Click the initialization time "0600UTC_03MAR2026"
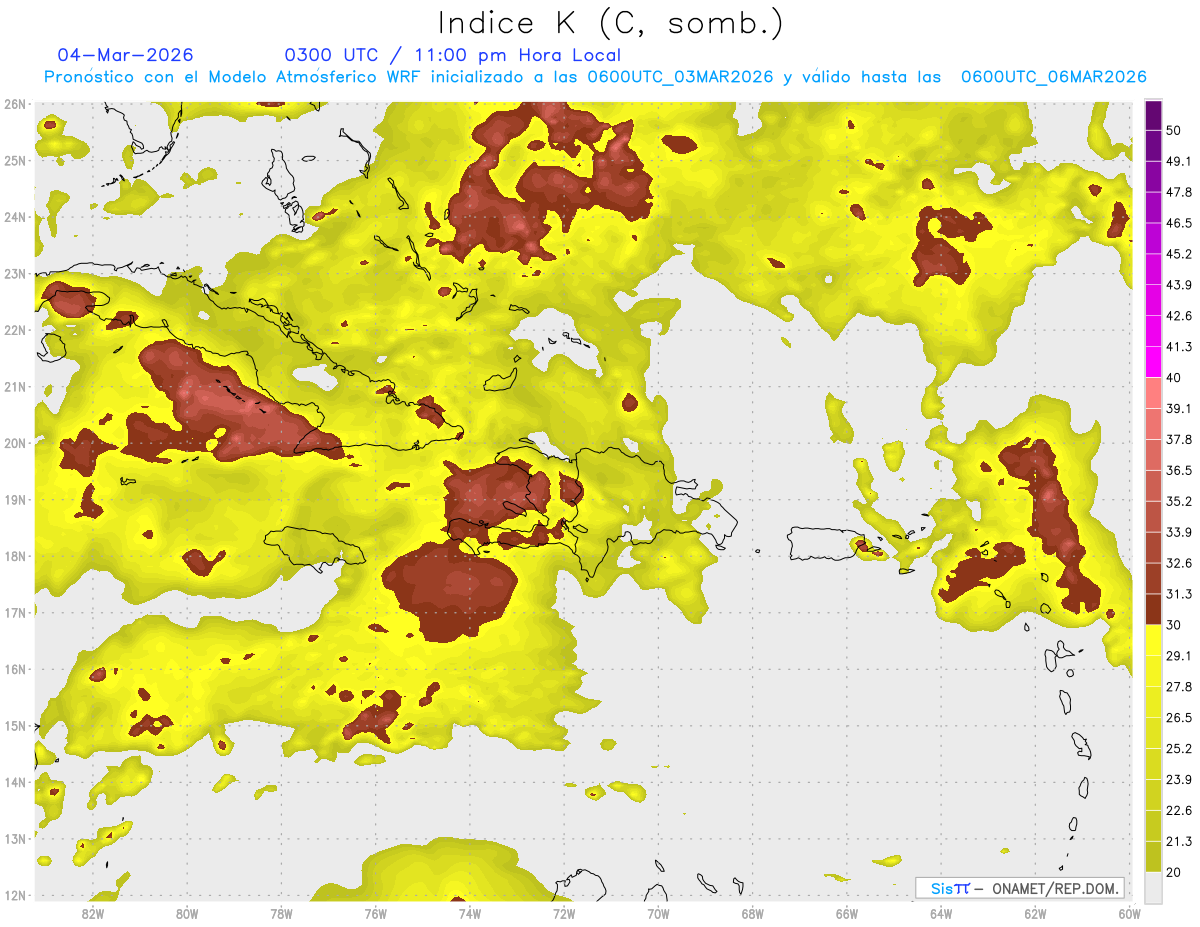Viewport: 1200px width, 927px height. tap(680, 77)
